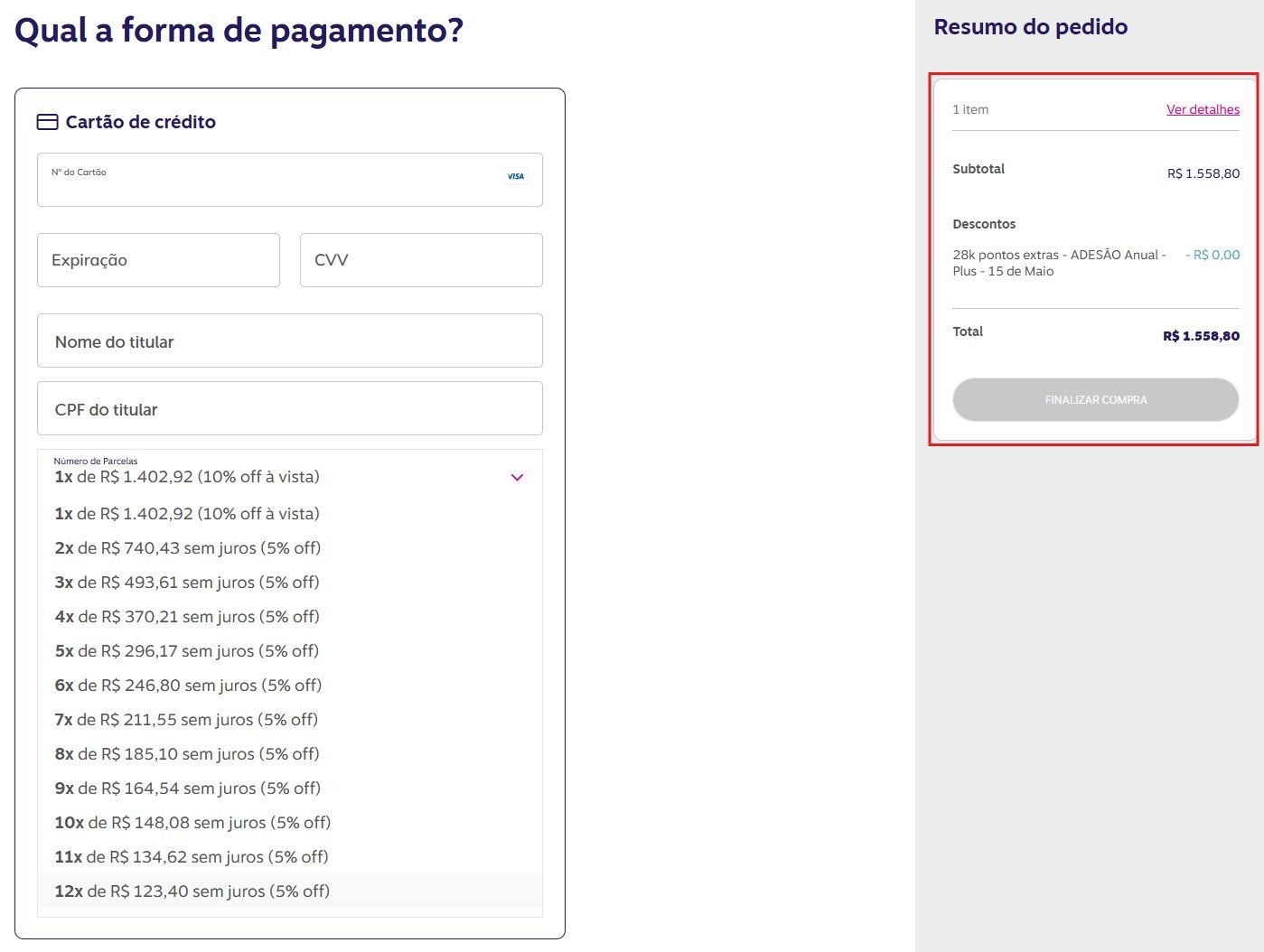Focus the Expiração field
The height and width of the screenshot is (952, 1264).
(158, 260)
